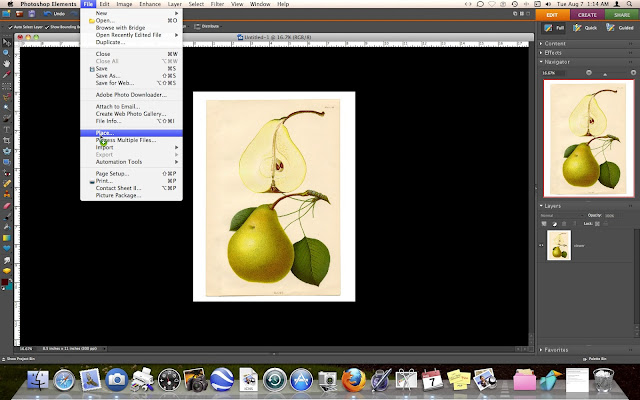Expand the Effects panel
Screen dimensions: 640x400
click(x=541, y=53)
